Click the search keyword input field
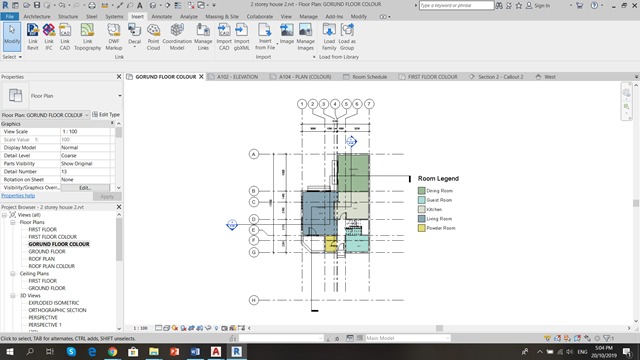The height and width of the screenshot is (360, 640). pyautogui.click(x=456, y=5)
